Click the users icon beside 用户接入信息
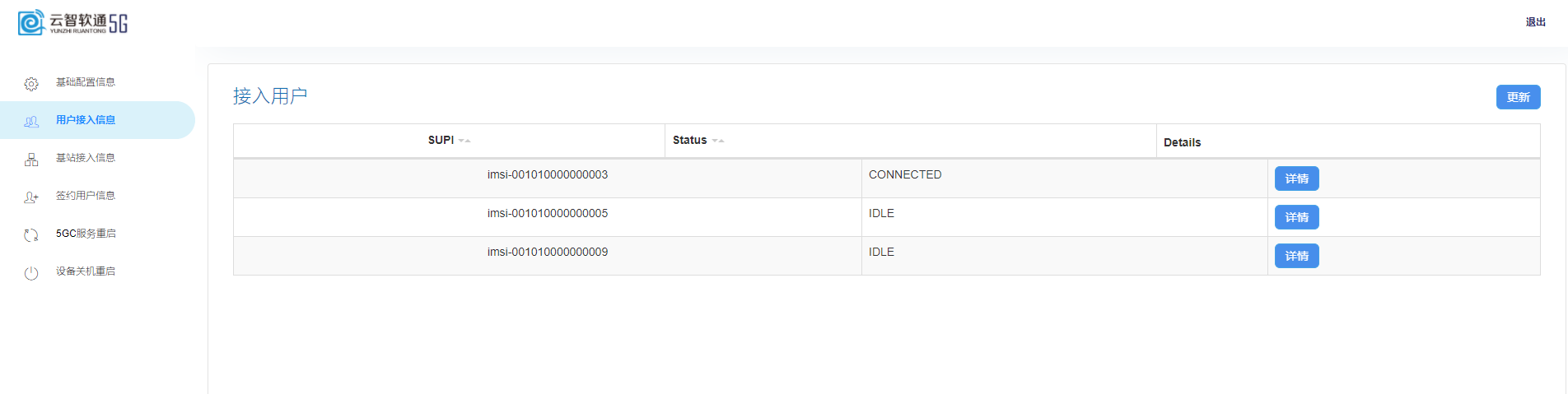The width and height of the screenshot is (1568, 394). click(31, 122)
